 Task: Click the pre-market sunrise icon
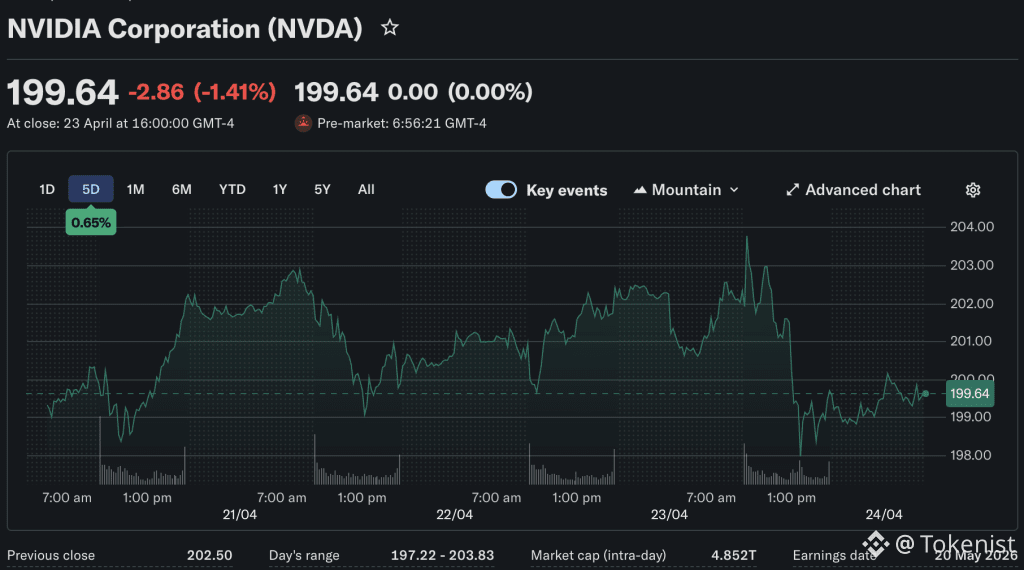(x=303, y=123)
